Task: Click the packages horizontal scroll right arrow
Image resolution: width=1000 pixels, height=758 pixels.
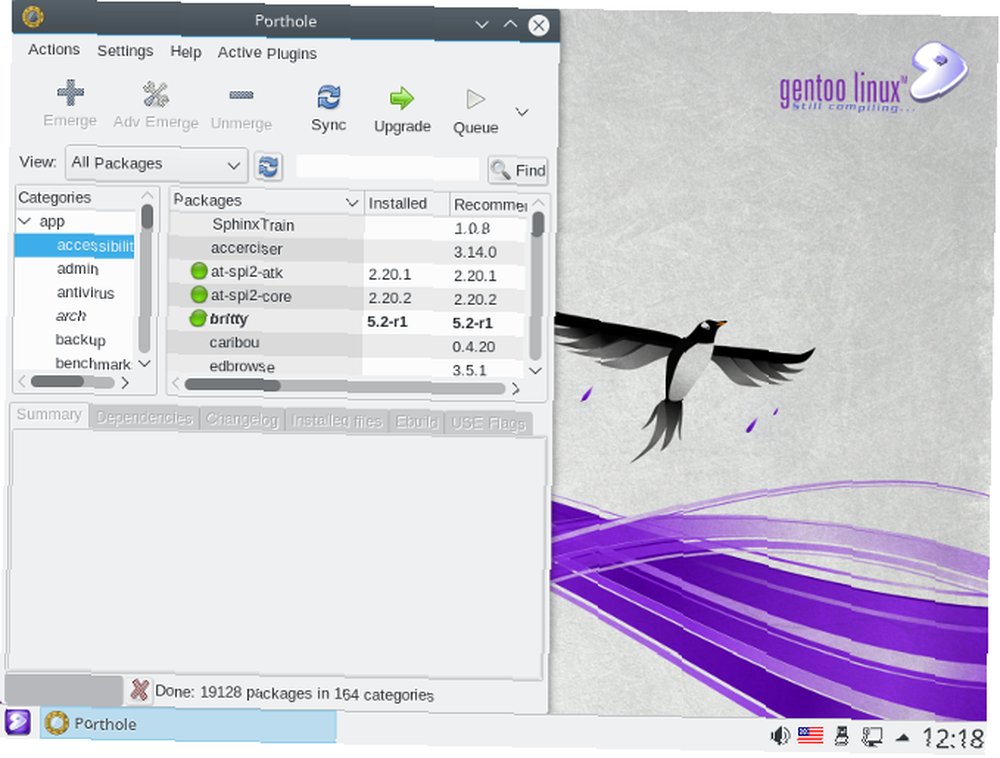Action: click(515, 388)
